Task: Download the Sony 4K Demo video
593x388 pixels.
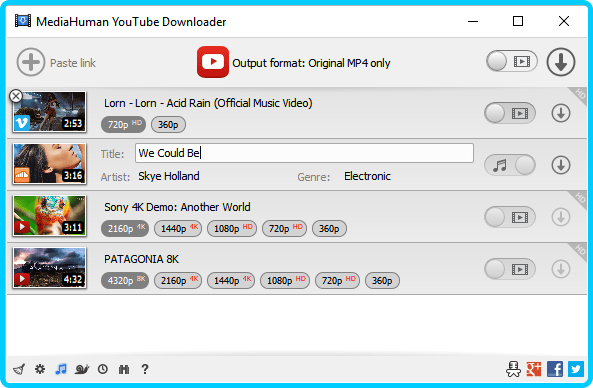Action: [x=560, y=217]
